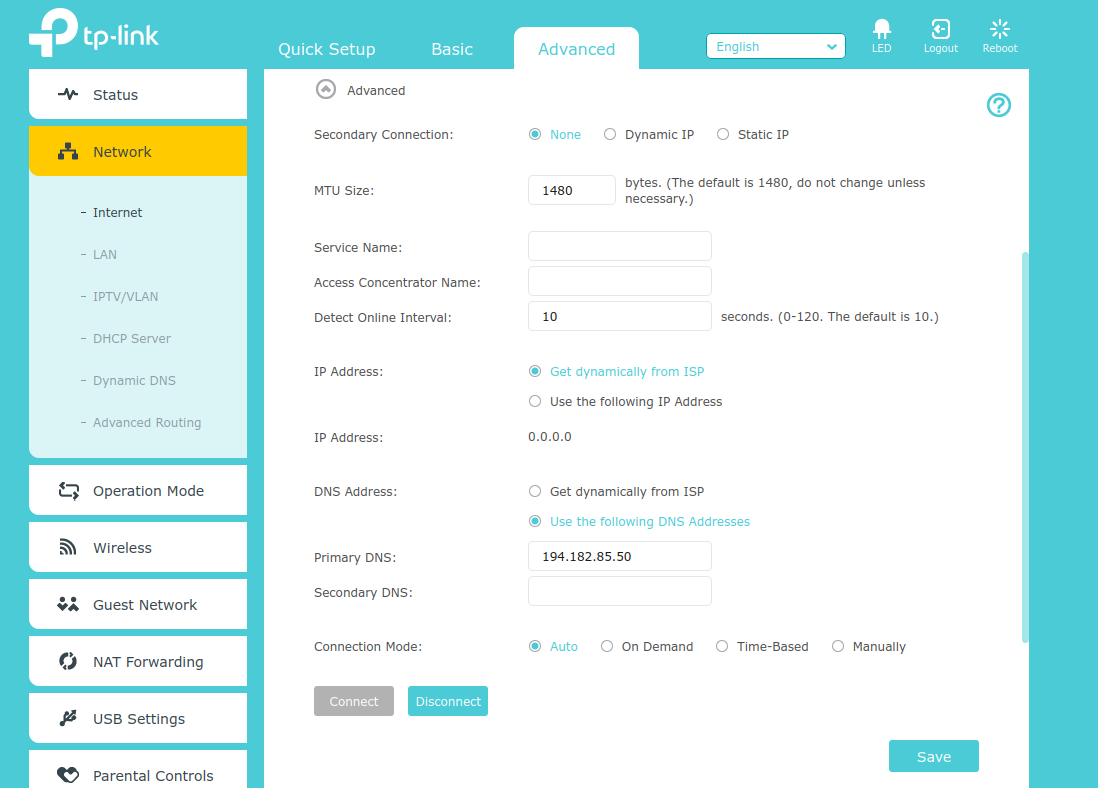Click the Save button
Viewport: 1098px width, 788px height.
[x=933, y=757]
